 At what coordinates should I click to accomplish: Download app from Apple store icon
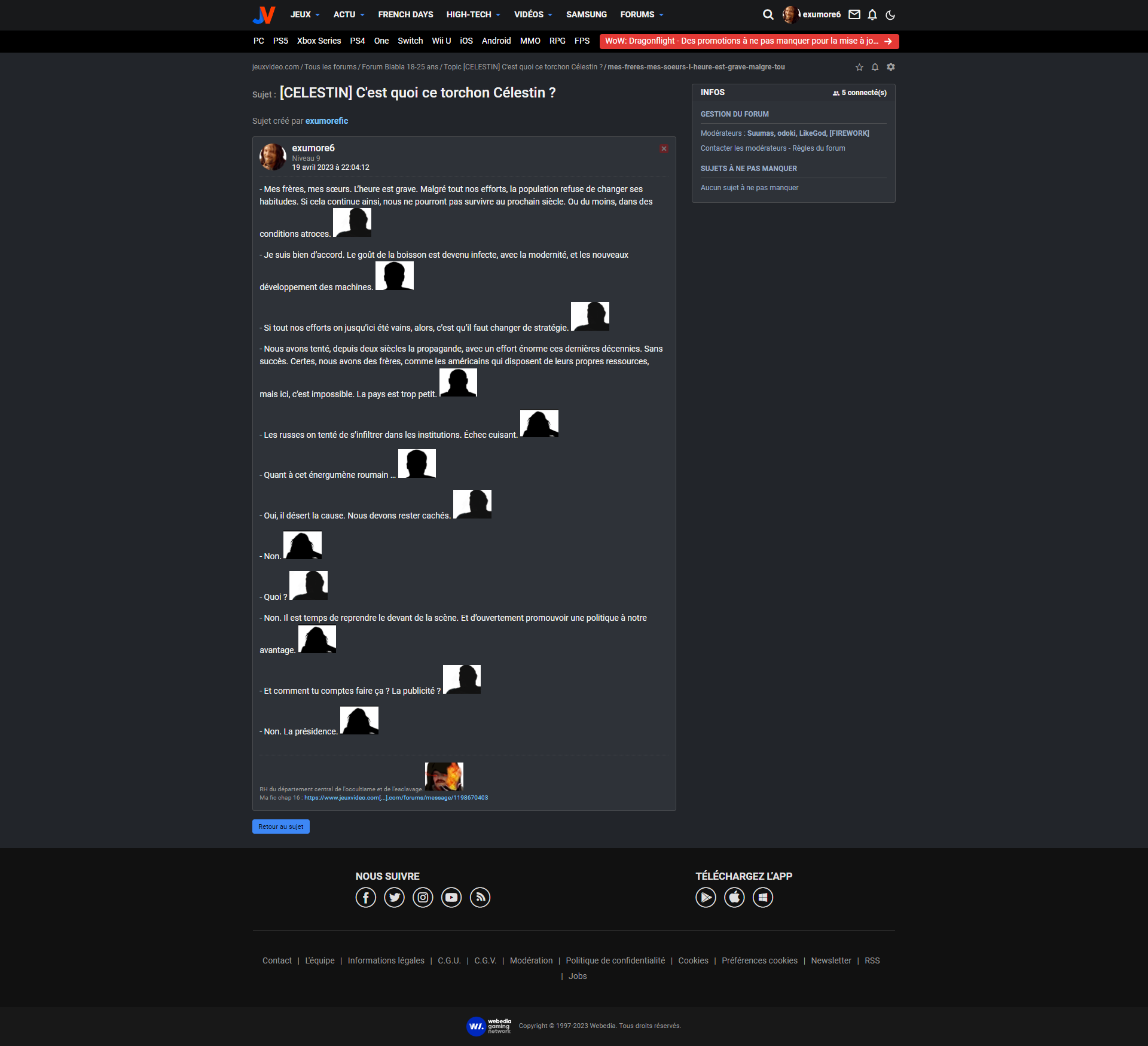click(734, 897)
